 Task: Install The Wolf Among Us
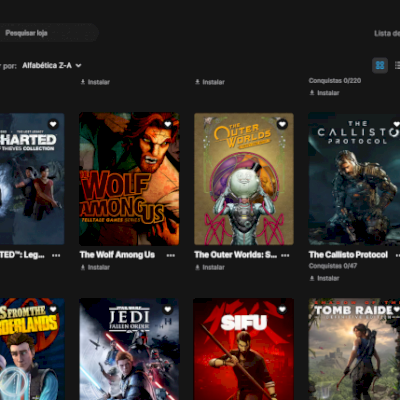(x=95, y=267)
